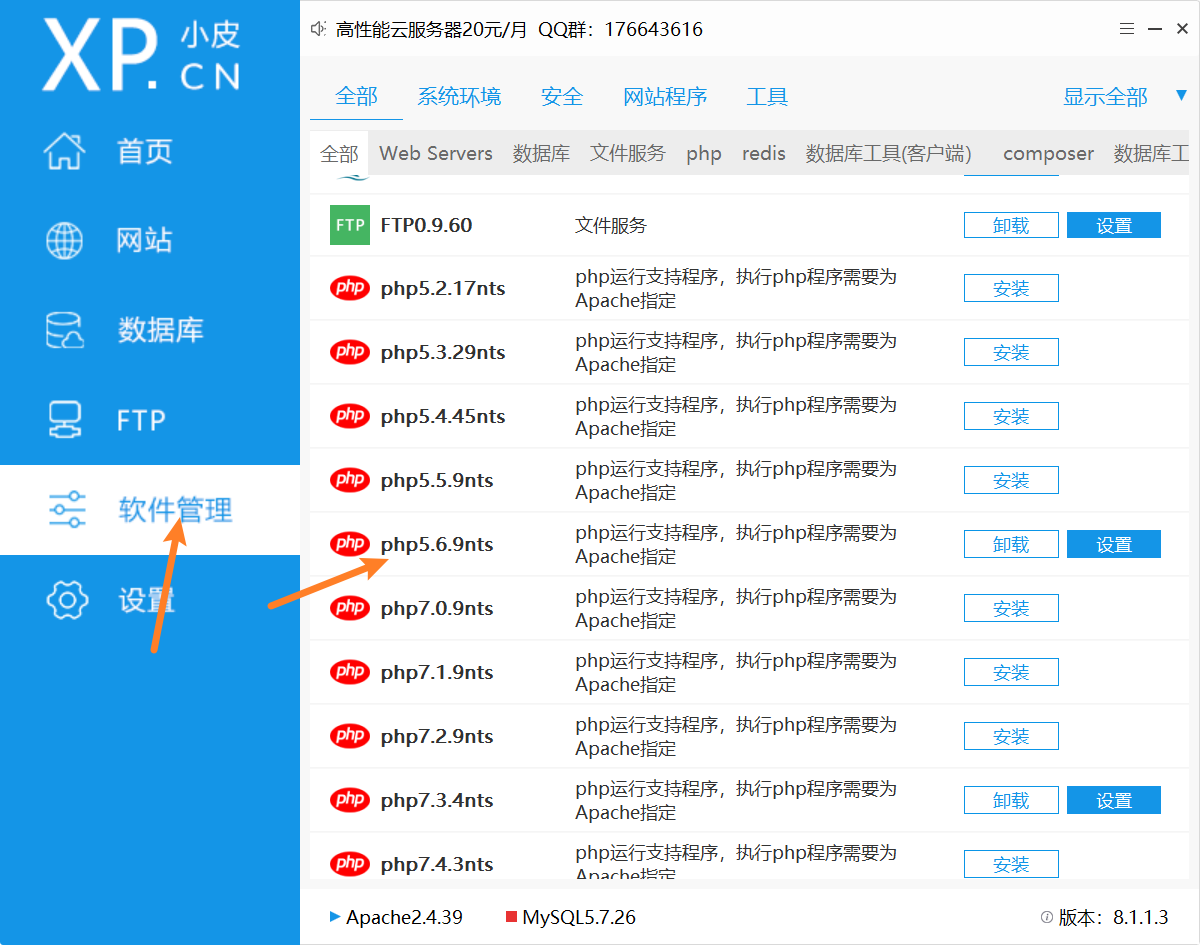This screenshot has width=1200, height=945.
Task: Click the blue Apache running triangle indicator
Action: (335, 917)
